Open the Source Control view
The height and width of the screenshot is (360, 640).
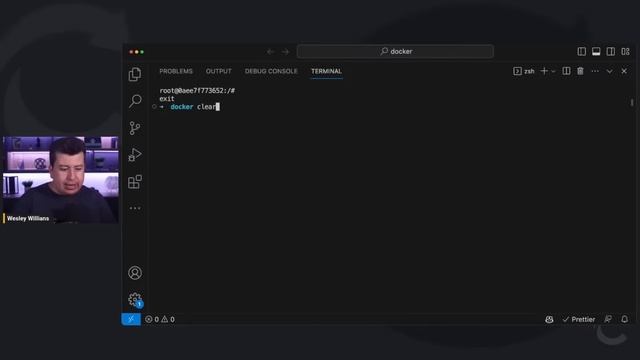pyautogui.click(x=135, y=128)
